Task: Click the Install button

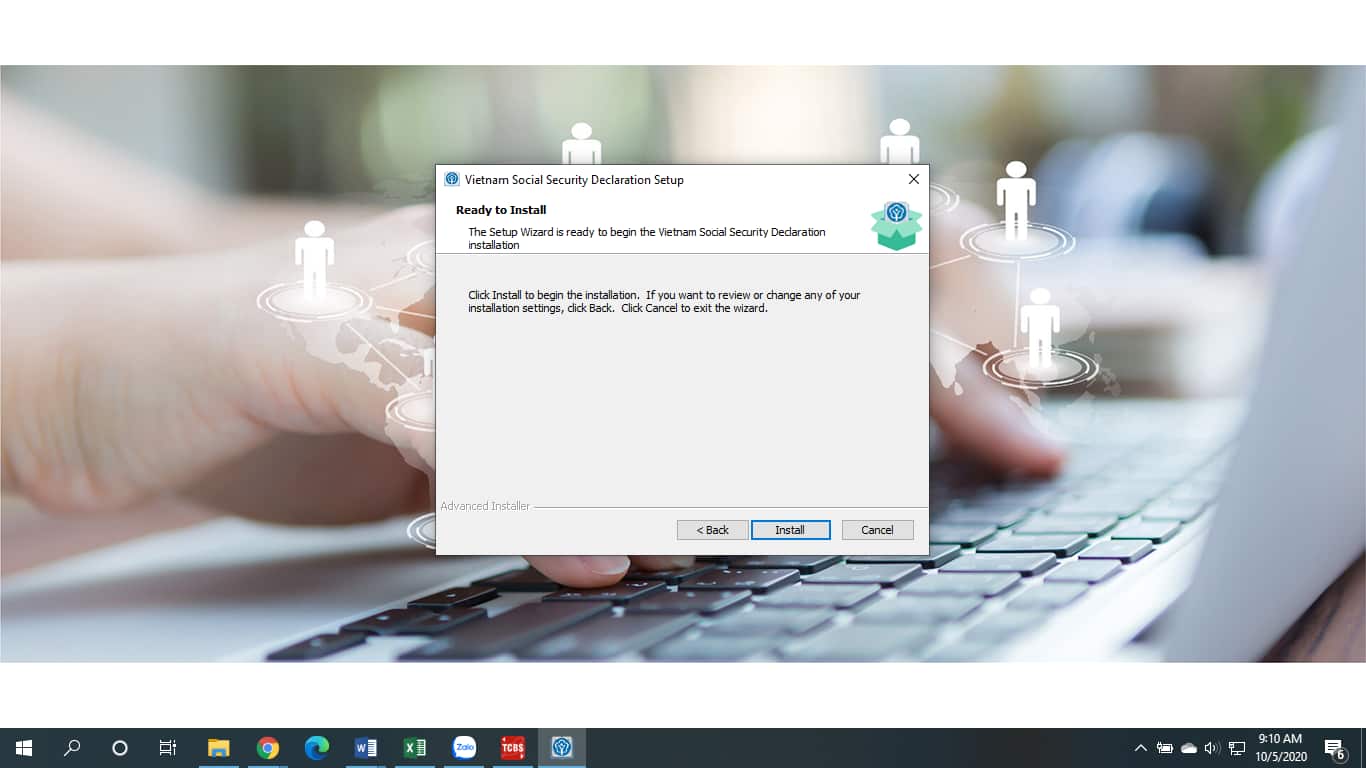Action: tap(790, 530)
